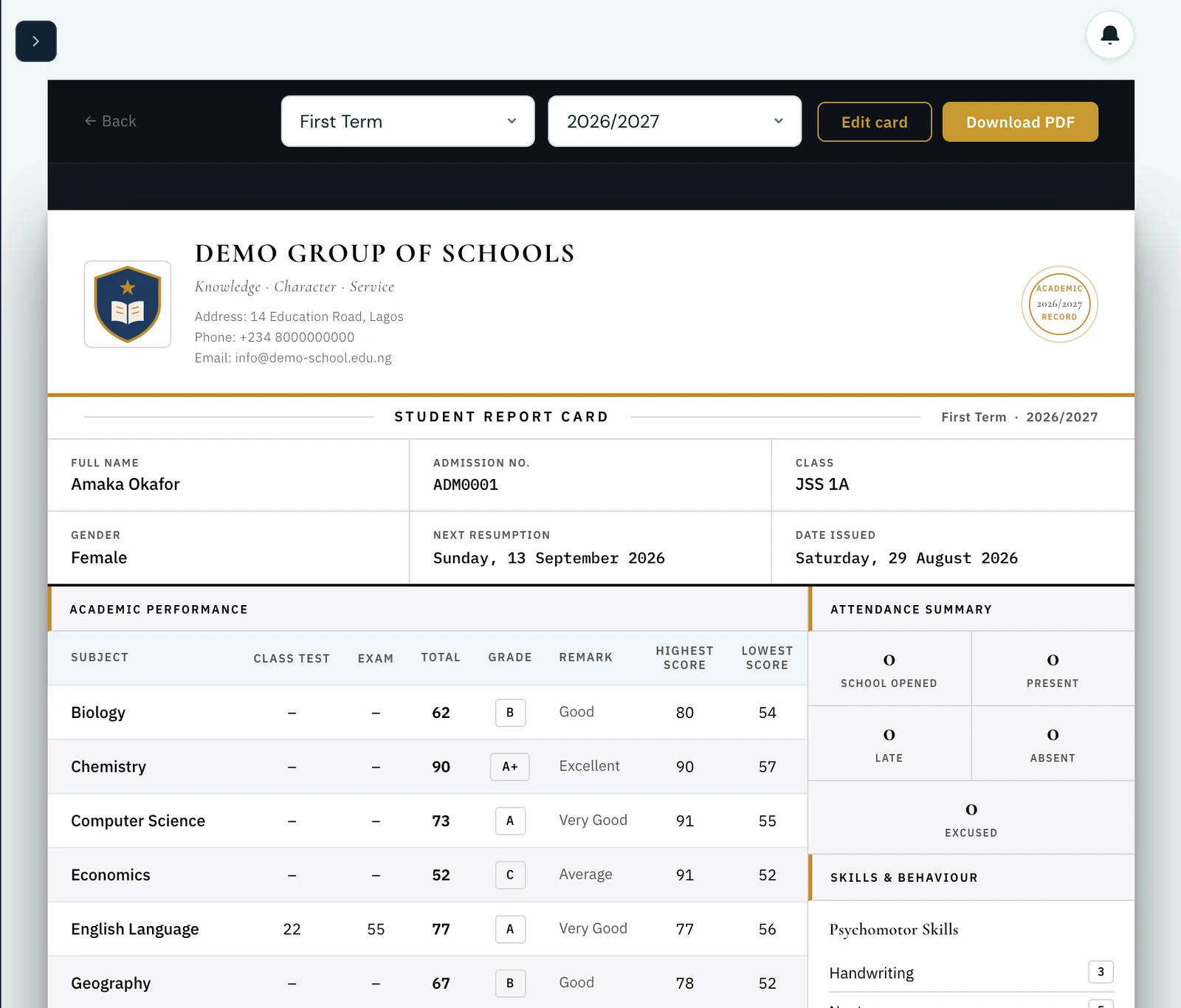Viewport: 1181px width, 1008px height.
Task: Click the Biology subject row name
Action: pos(98,713)
